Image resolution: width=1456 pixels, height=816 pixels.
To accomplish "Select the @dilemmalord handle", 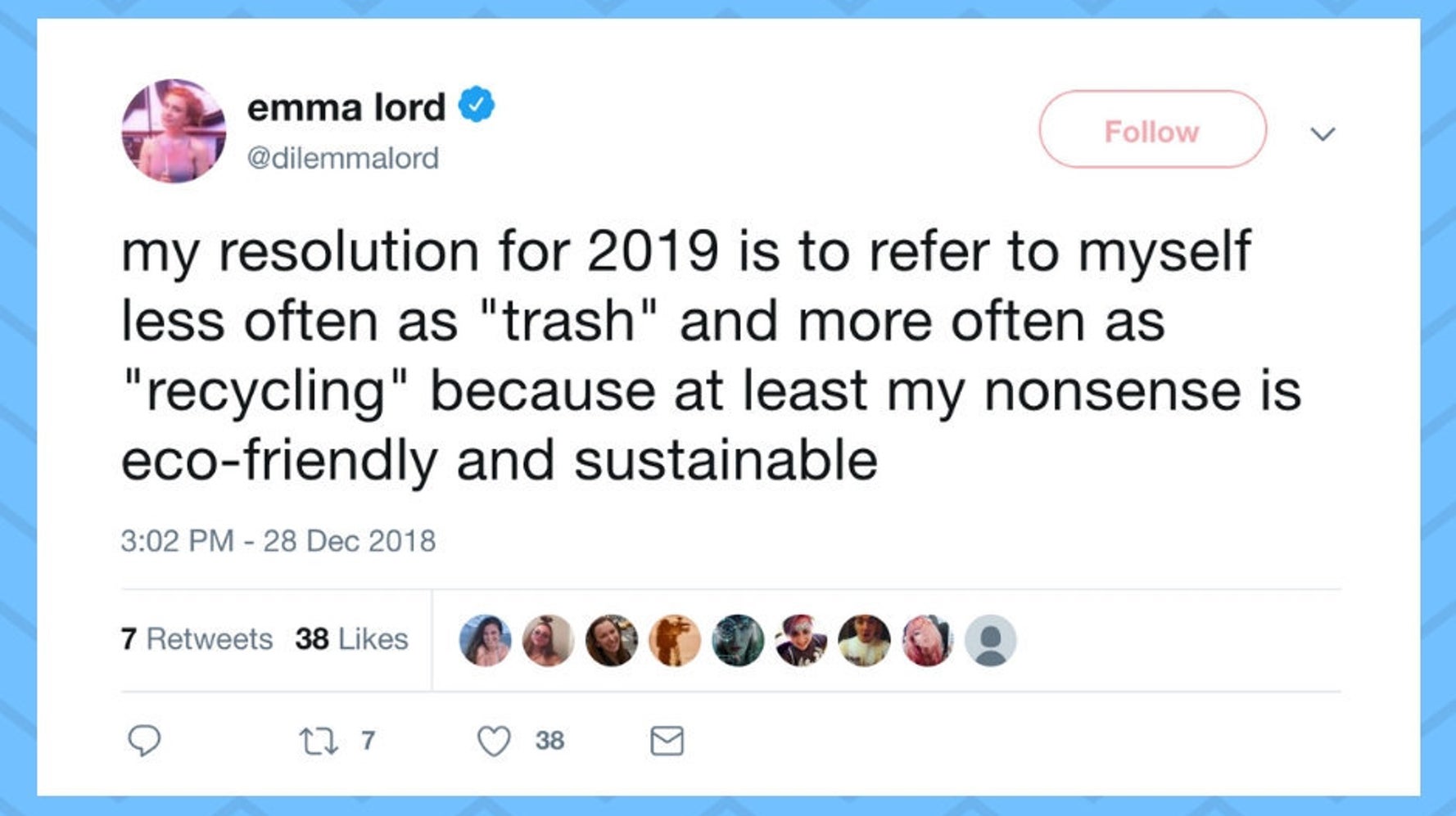I will [x=342, y=158].
